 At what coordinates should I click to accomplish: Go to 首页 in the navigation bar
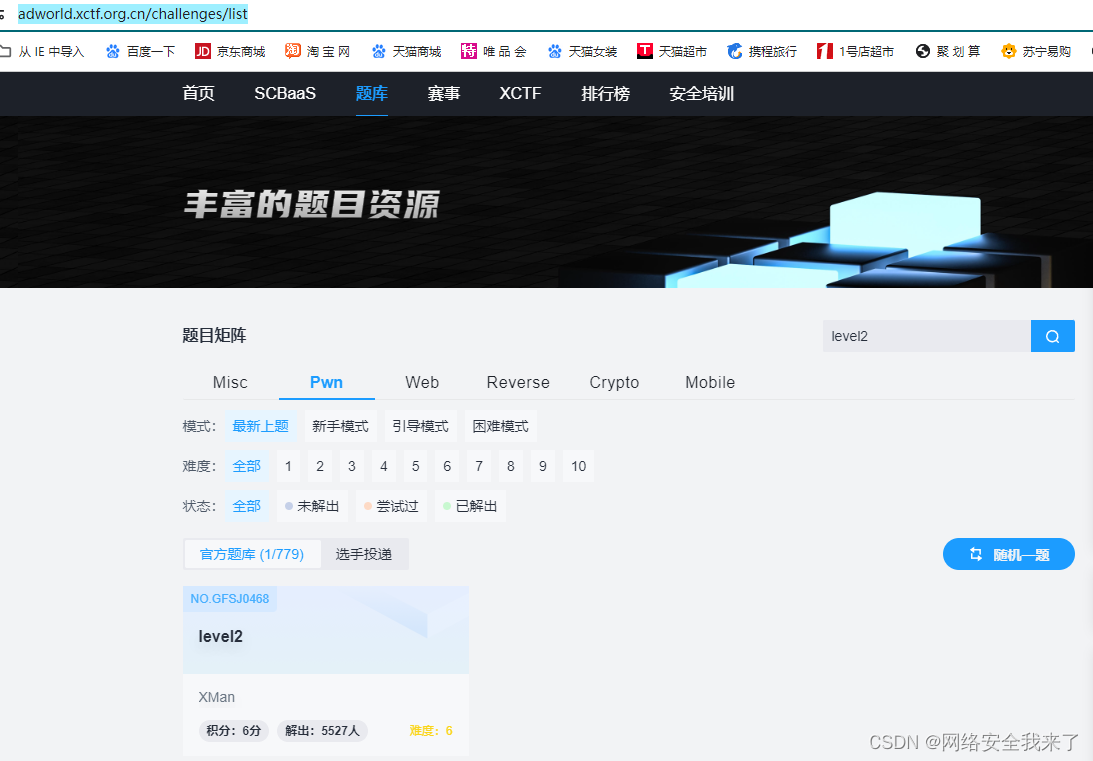(199, 93)
